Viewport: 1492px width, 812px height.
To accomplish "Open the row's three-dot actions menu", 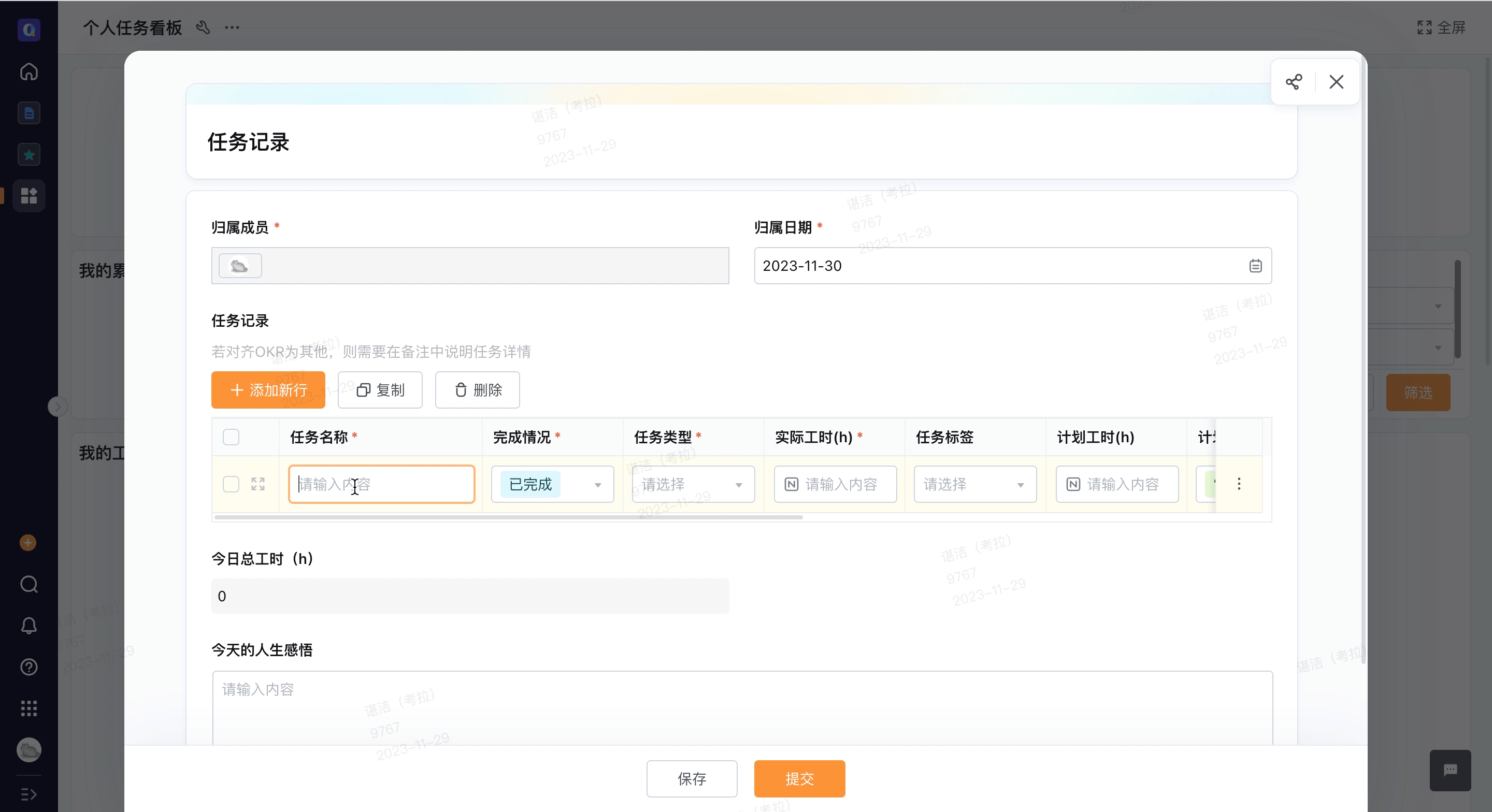I will [1239, 484].
